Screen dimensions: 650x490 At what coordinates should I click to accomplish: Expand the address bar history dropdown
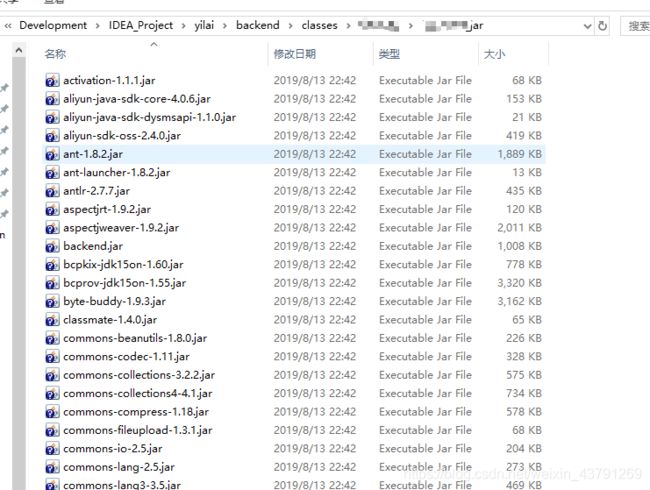[x=587, y=26]
